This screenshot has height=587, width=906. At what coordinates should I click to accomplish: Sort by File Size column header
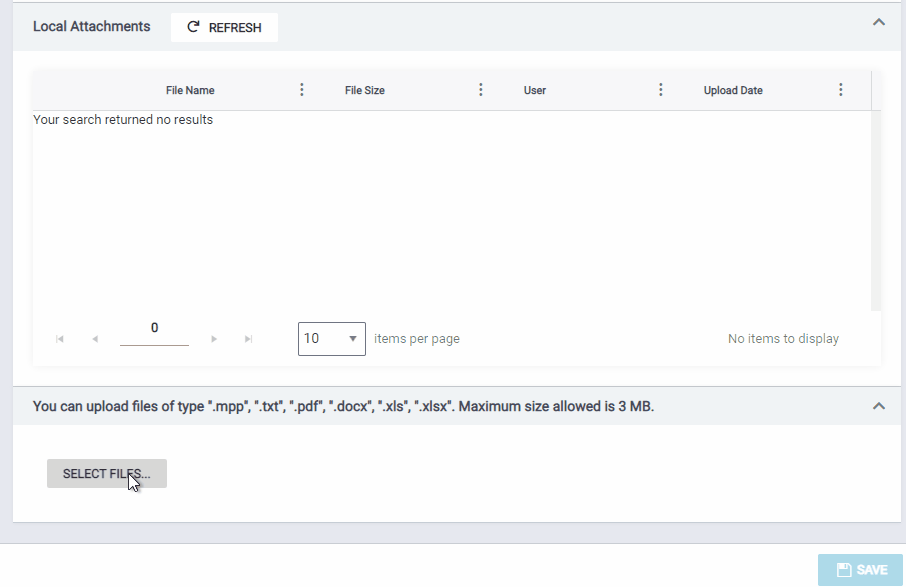click(365, 91)
